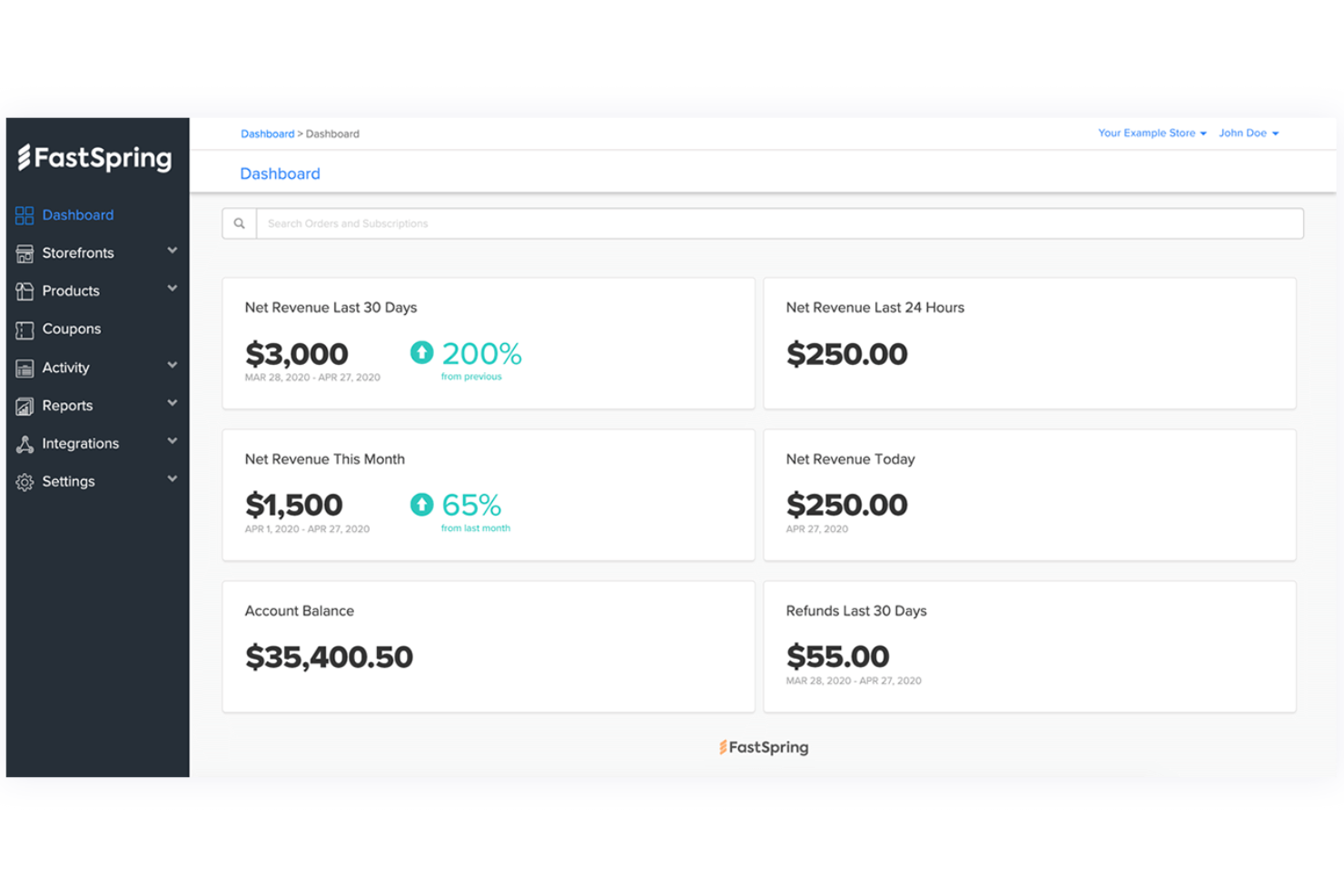Click the search magnifier icon
Image resolution: width=1344 pixels, height=896 pixels.
pyautogui.click(x=239, y=222)
